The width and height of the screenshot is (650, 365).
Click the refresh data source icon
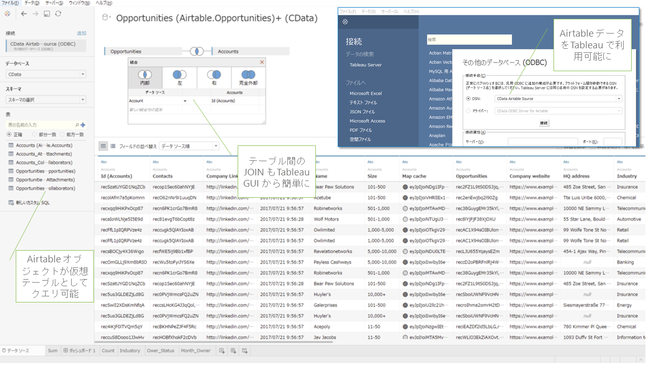[58, 14]
